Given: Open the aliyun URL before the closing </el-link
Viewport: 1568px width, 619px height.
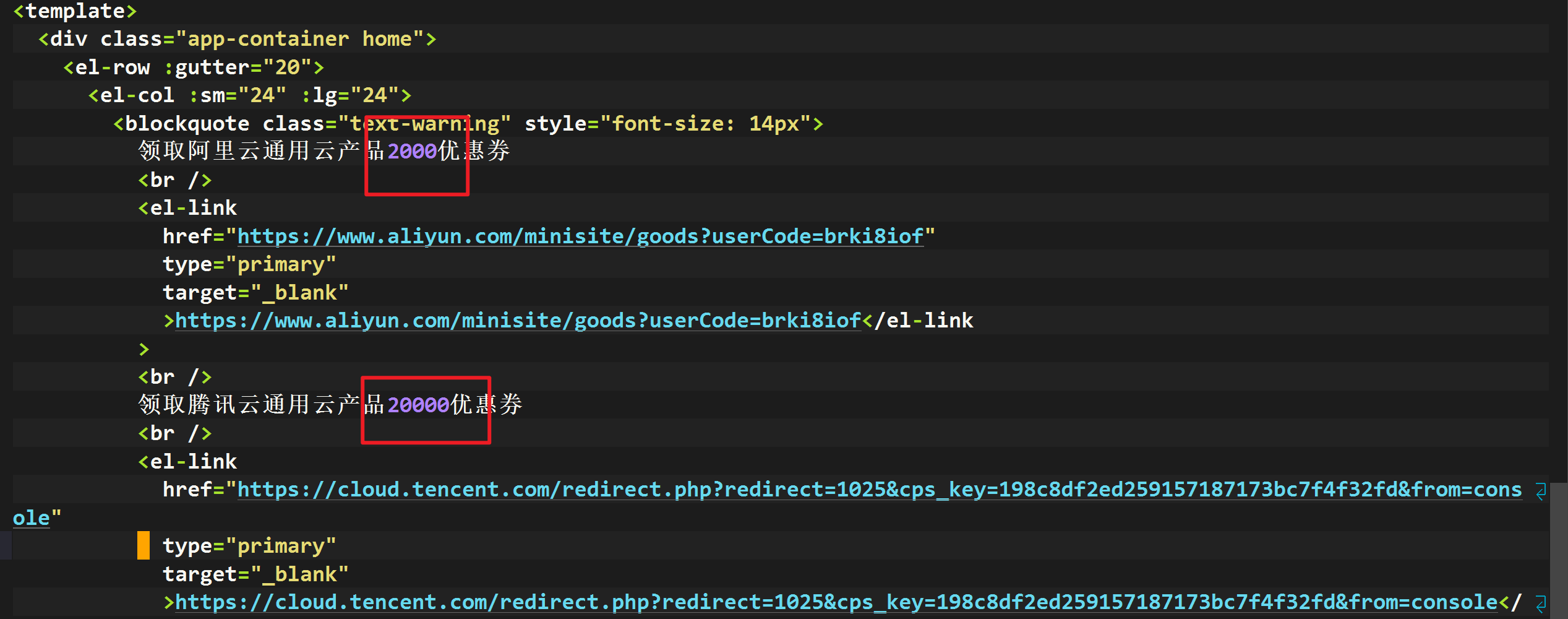Looking at the screenshot, I should 518,321.
